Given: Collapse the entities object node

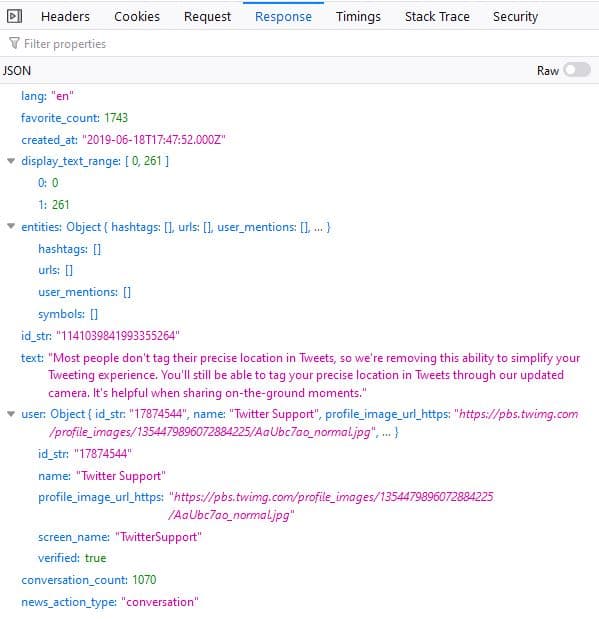Looking at the screenshot, I should [11, 227].
